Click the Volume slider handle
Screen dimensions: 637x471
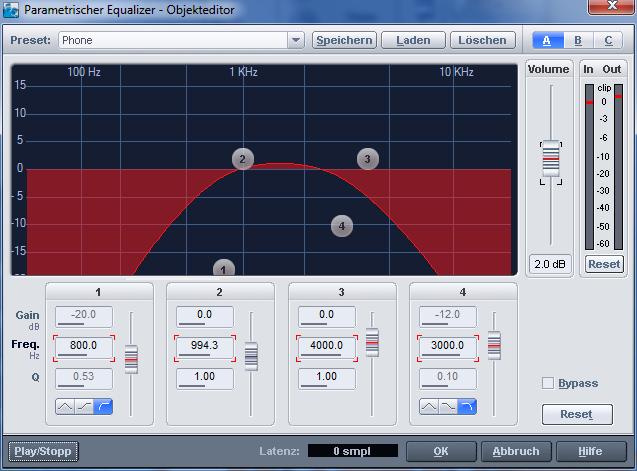coord(551,159)
